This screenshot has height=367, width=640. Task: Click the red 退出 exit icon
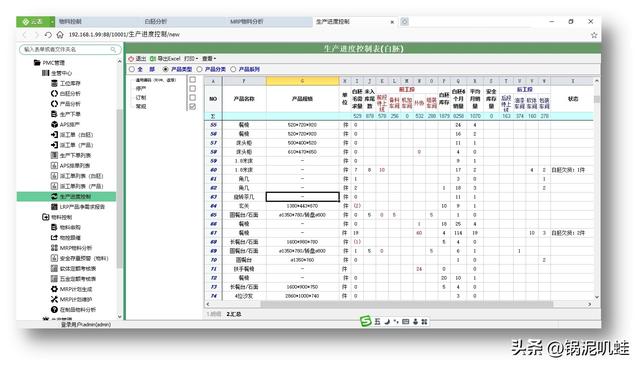pyautogui.click(x=131, y=59)
